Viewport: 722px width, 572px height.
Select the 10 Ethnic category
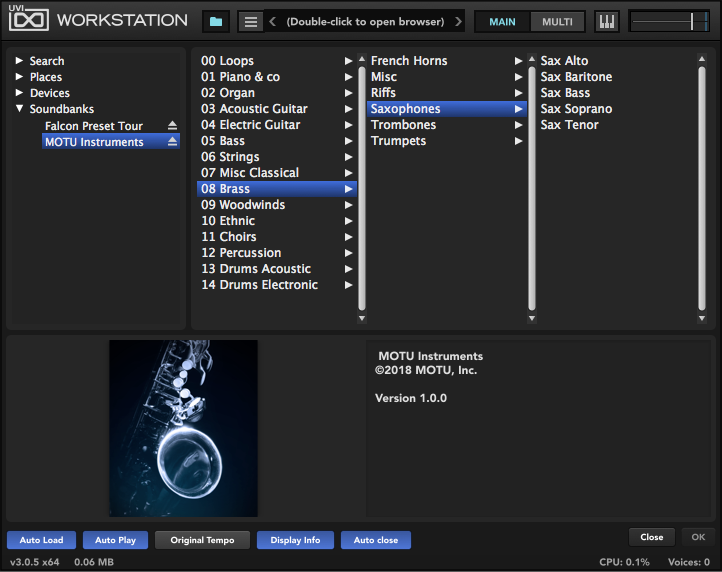click(277, 221)
